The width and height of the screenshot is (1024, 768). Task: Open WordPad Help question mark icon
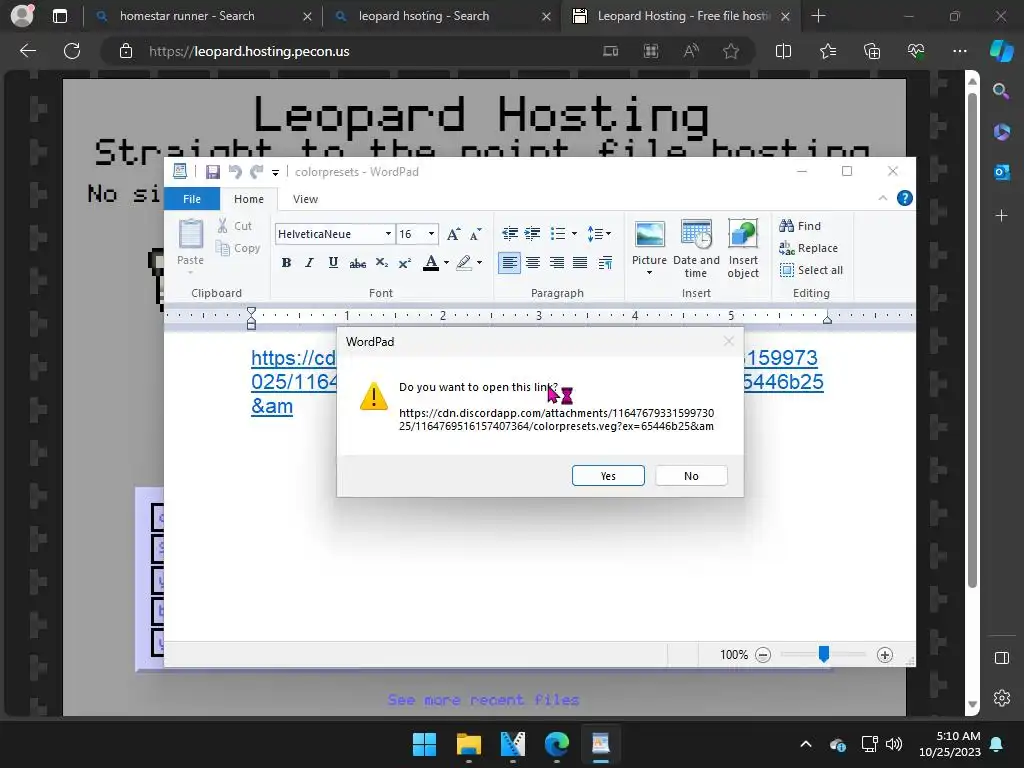click(904, 198)
